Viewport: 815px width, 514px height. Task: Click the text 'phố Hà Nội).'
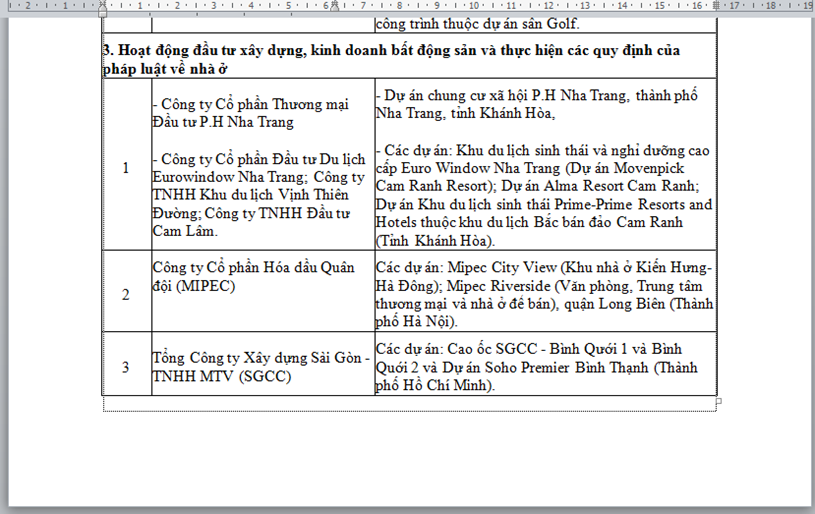point(416,322)
